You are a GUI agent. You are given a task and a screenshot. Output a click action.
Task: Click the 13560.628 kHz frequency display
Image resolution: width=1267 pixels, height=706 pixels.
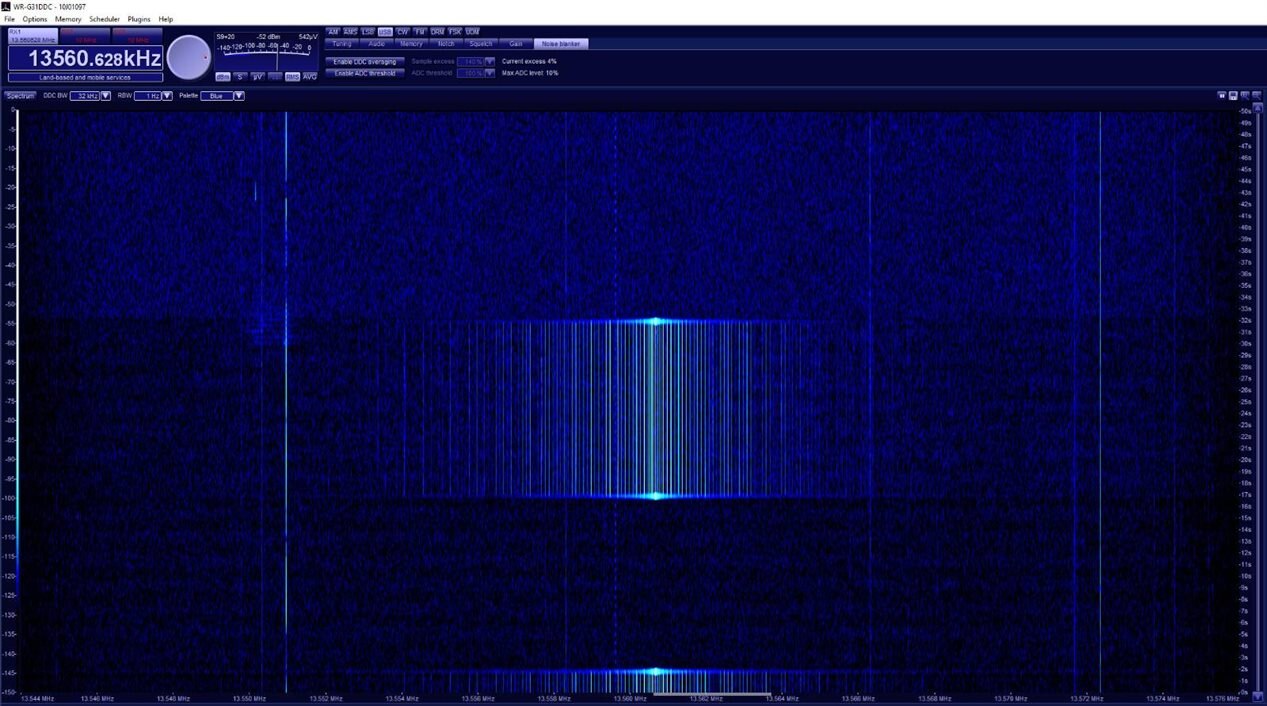point(85,58)
